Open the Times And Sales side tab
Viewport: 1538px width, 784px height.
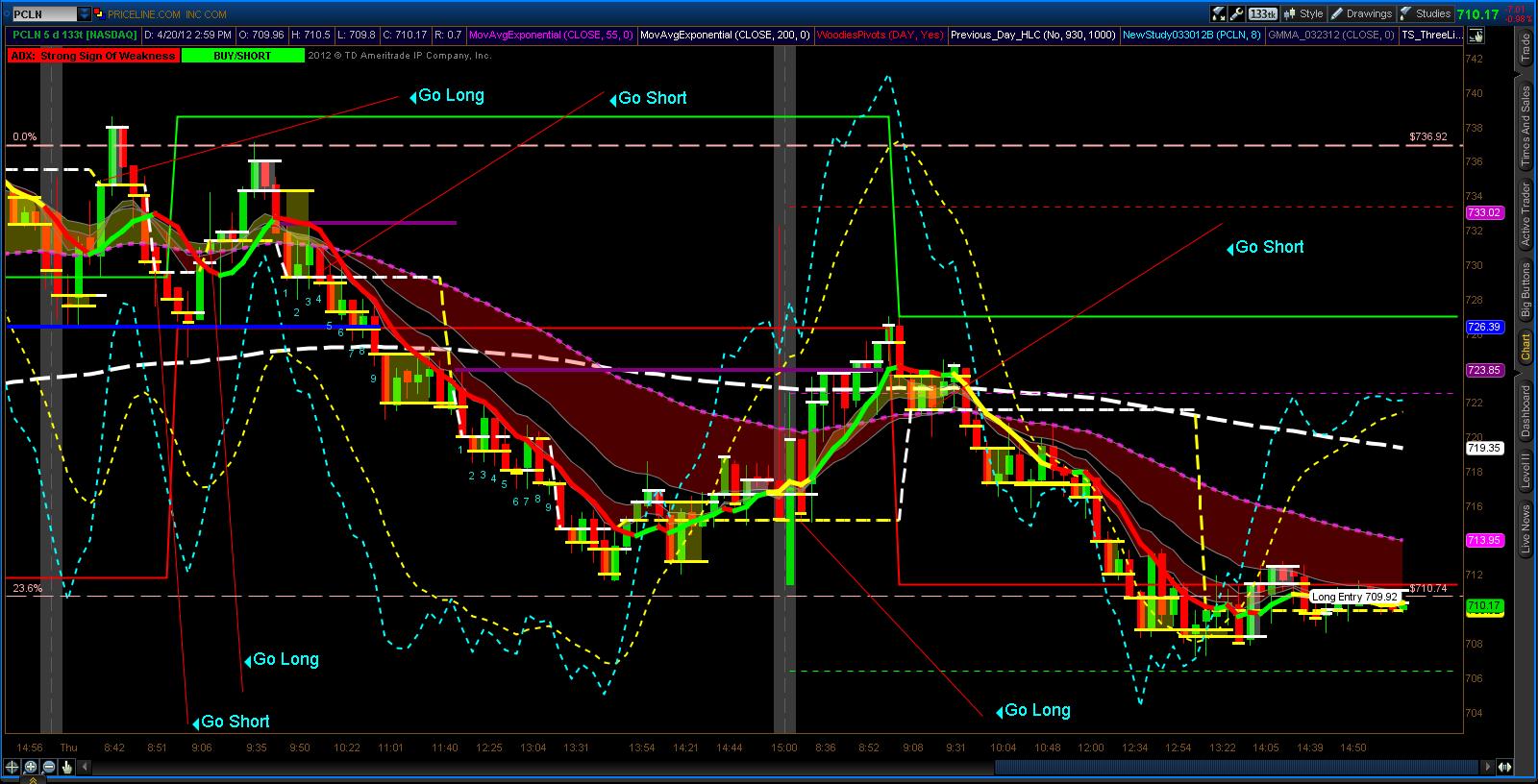(x=1526, y=127)
